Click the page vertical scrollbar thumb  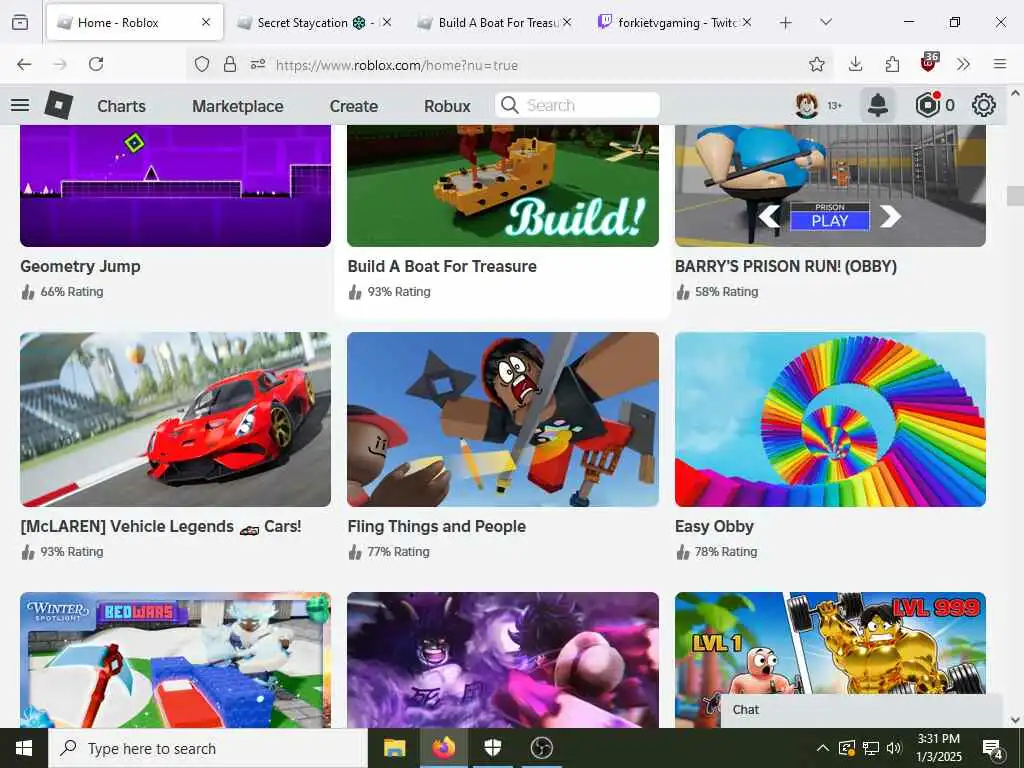pos(1015,196)
